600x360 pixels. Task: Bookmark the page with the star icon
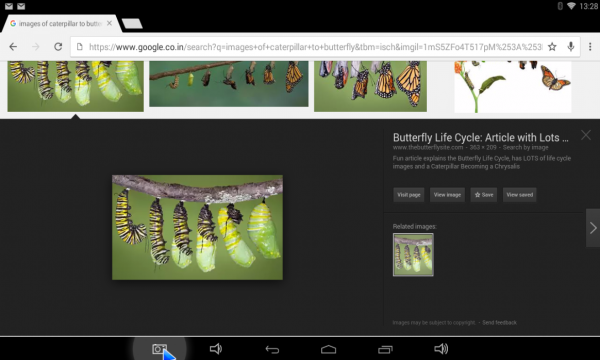[552, 47]
